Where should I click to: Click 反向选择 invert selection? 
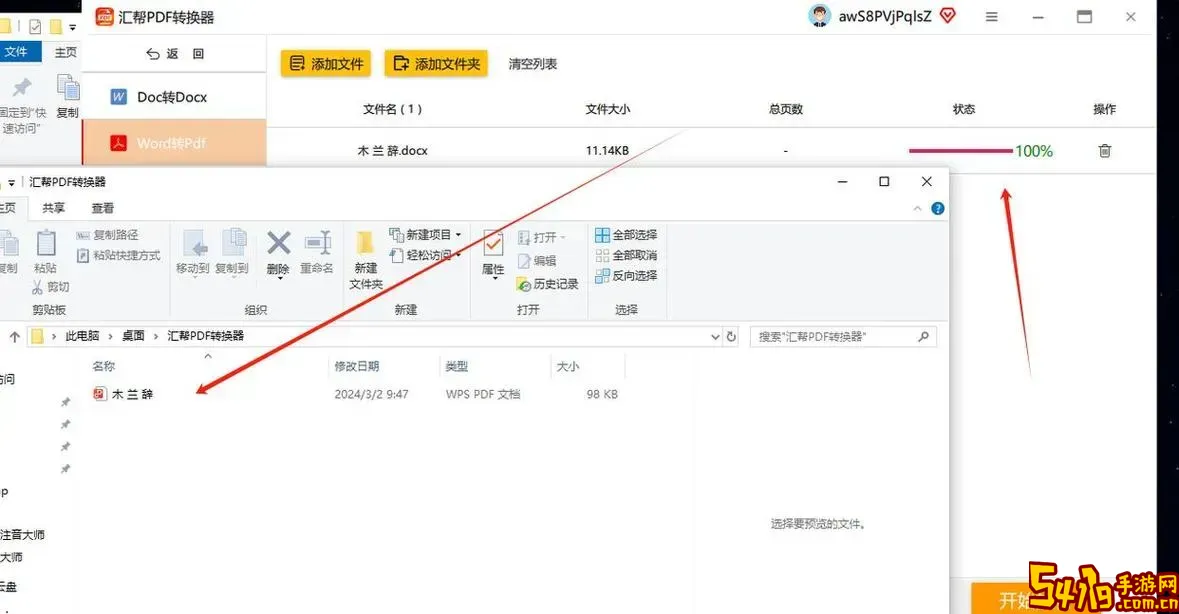626,276
